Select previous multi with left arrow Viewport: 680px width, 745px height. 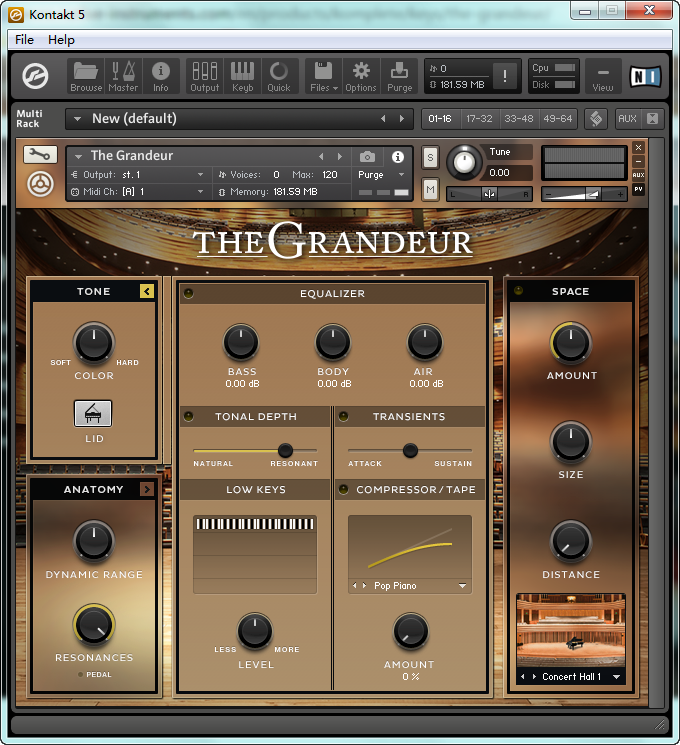(383, 119)
